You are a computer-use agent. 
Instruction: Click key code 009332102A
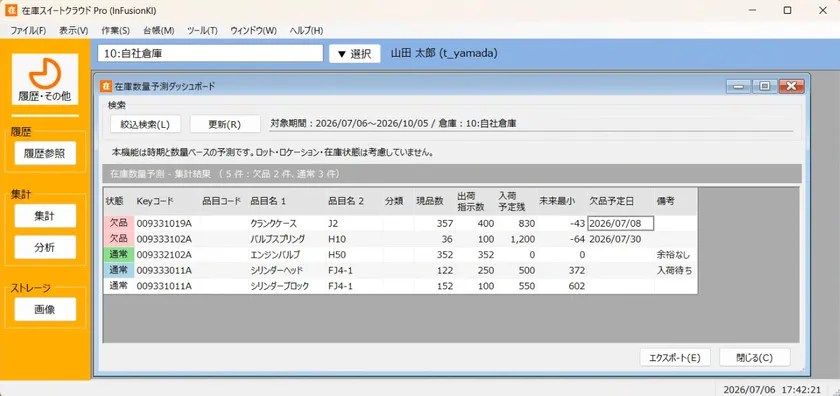click(x=164, y=255)
